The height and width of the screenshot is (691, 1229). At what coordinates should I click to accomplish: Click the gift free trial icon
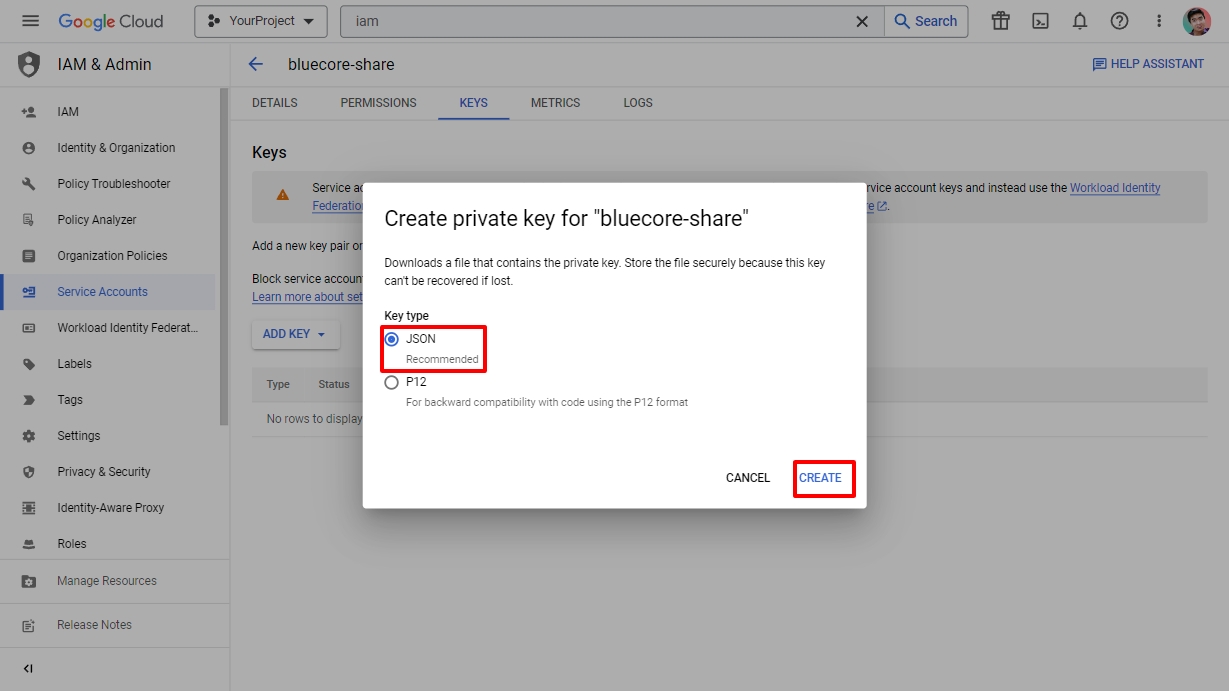(x=1000, y=21)
